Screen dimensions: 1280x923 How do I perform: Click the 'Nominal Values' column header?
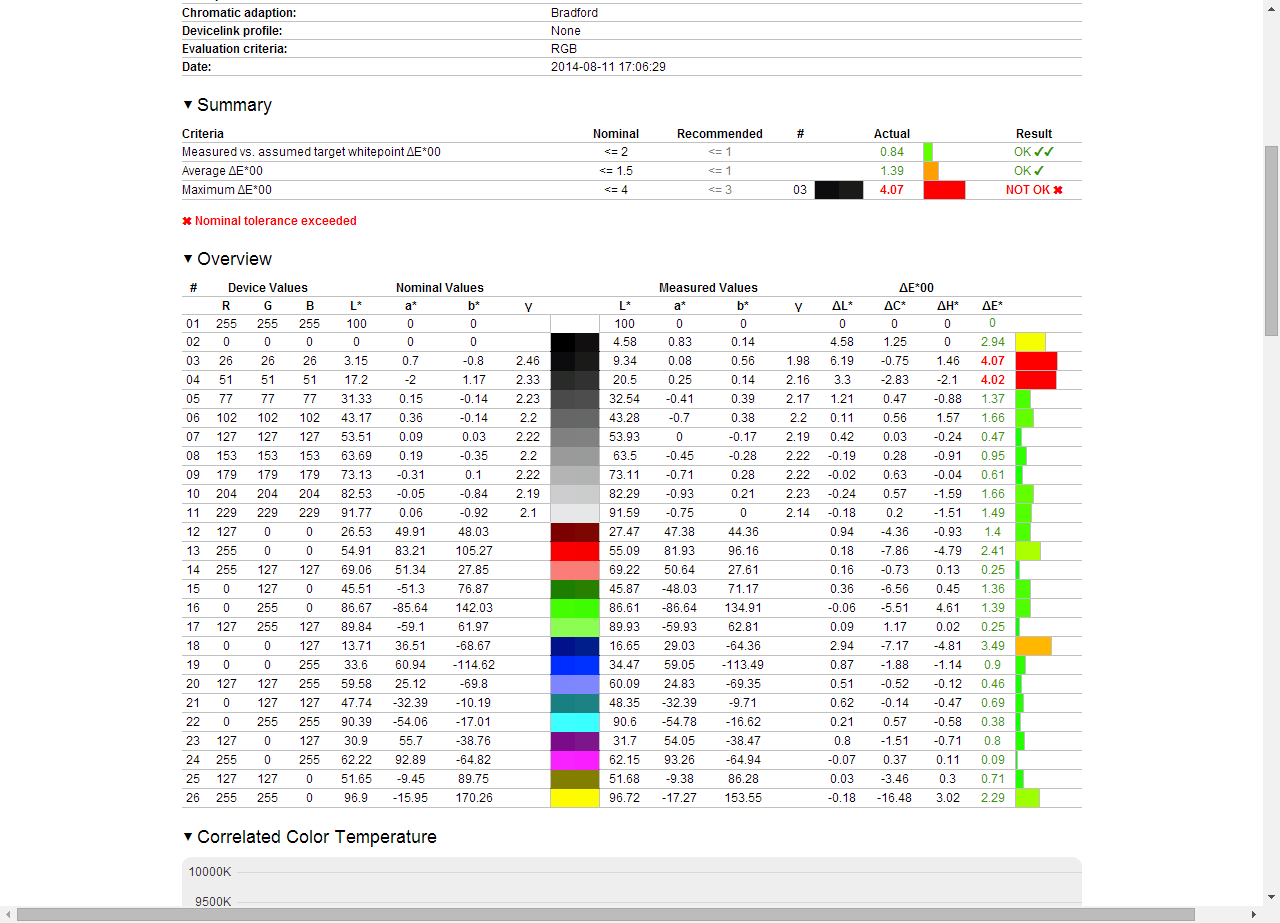click(x=439, y=288)
